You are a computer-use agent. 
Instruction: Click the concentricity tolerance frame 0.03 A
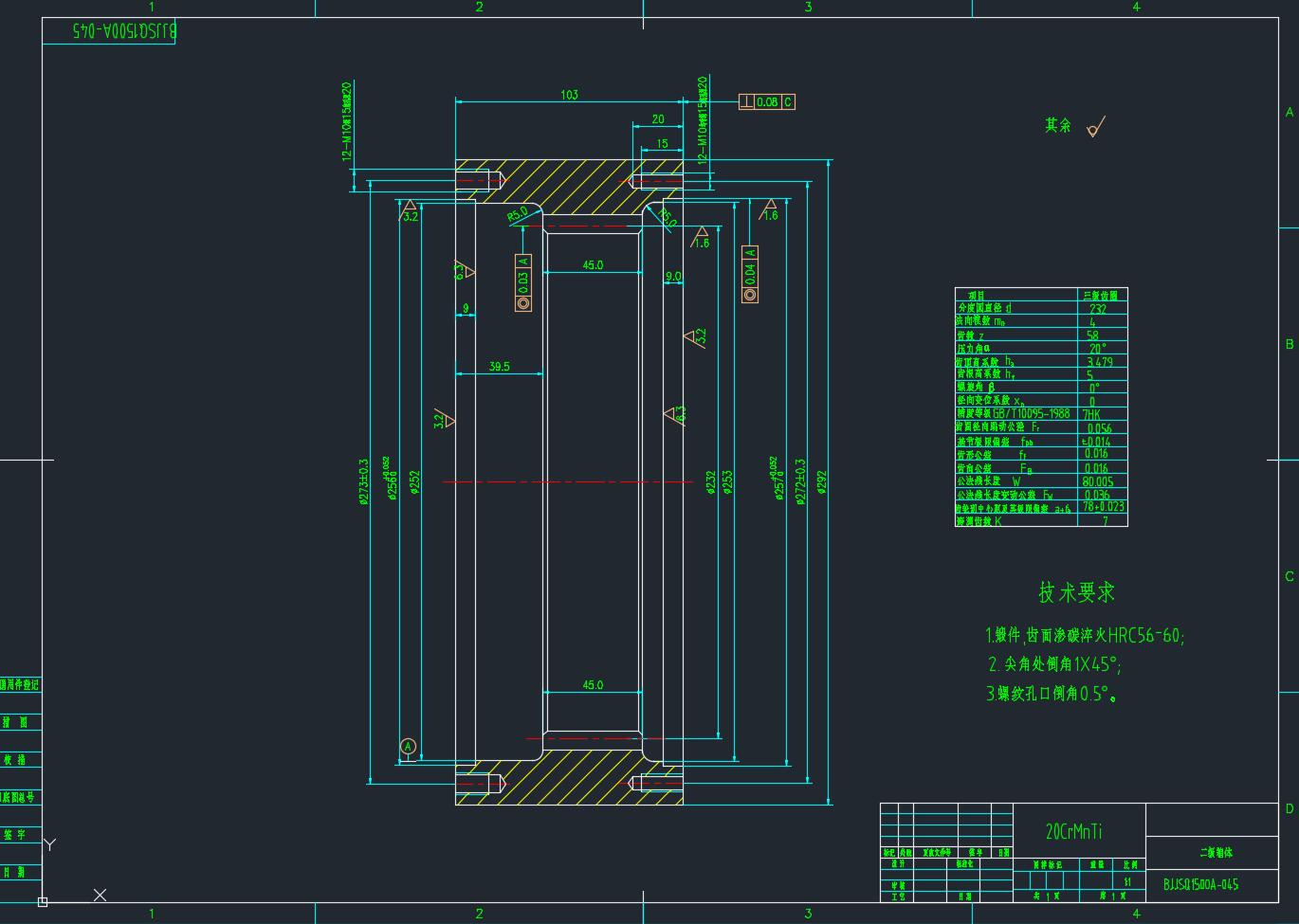tap(522, 282)
